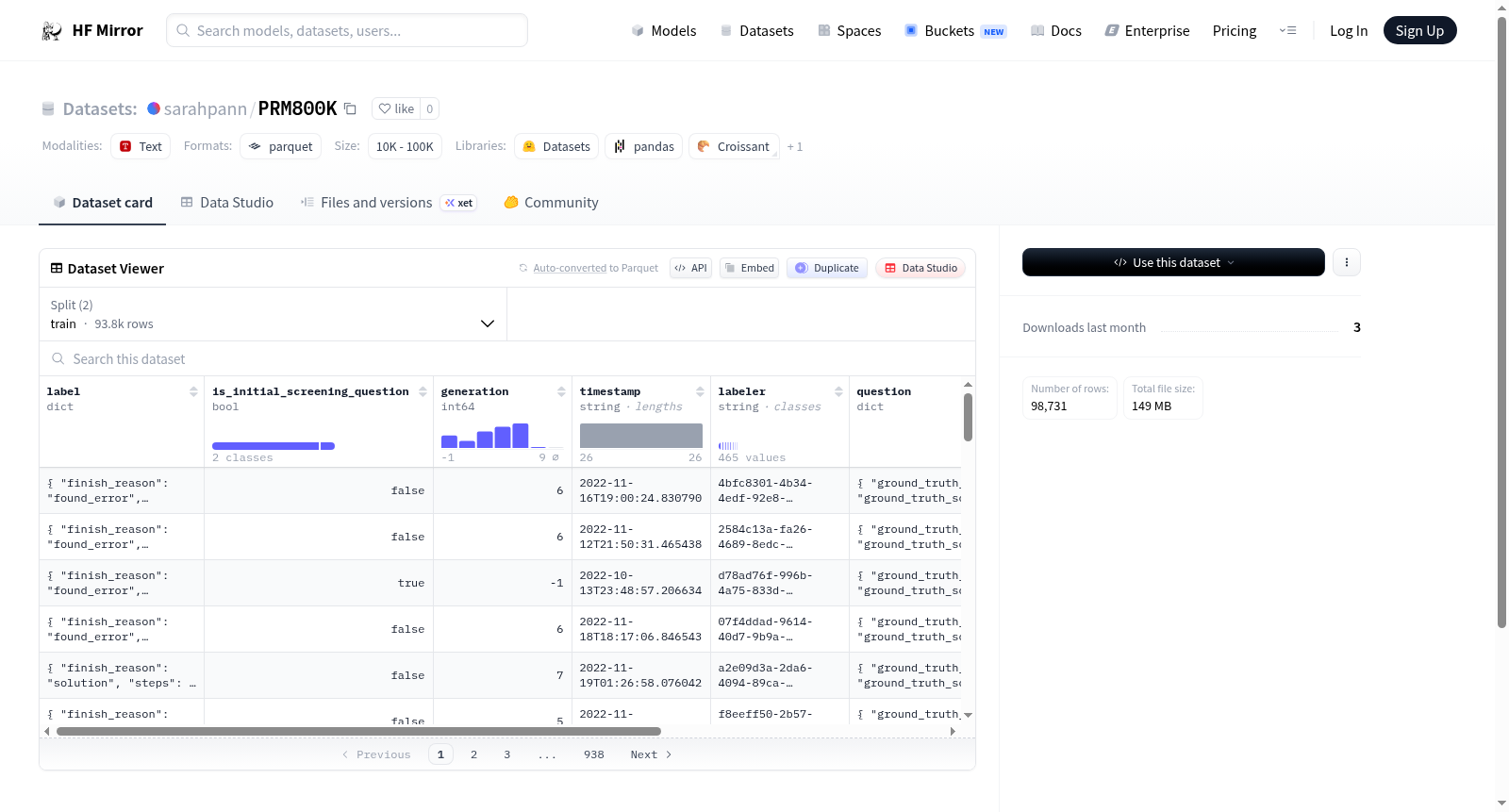Click labeler cell starting 4bfc8301

[779, 490]
